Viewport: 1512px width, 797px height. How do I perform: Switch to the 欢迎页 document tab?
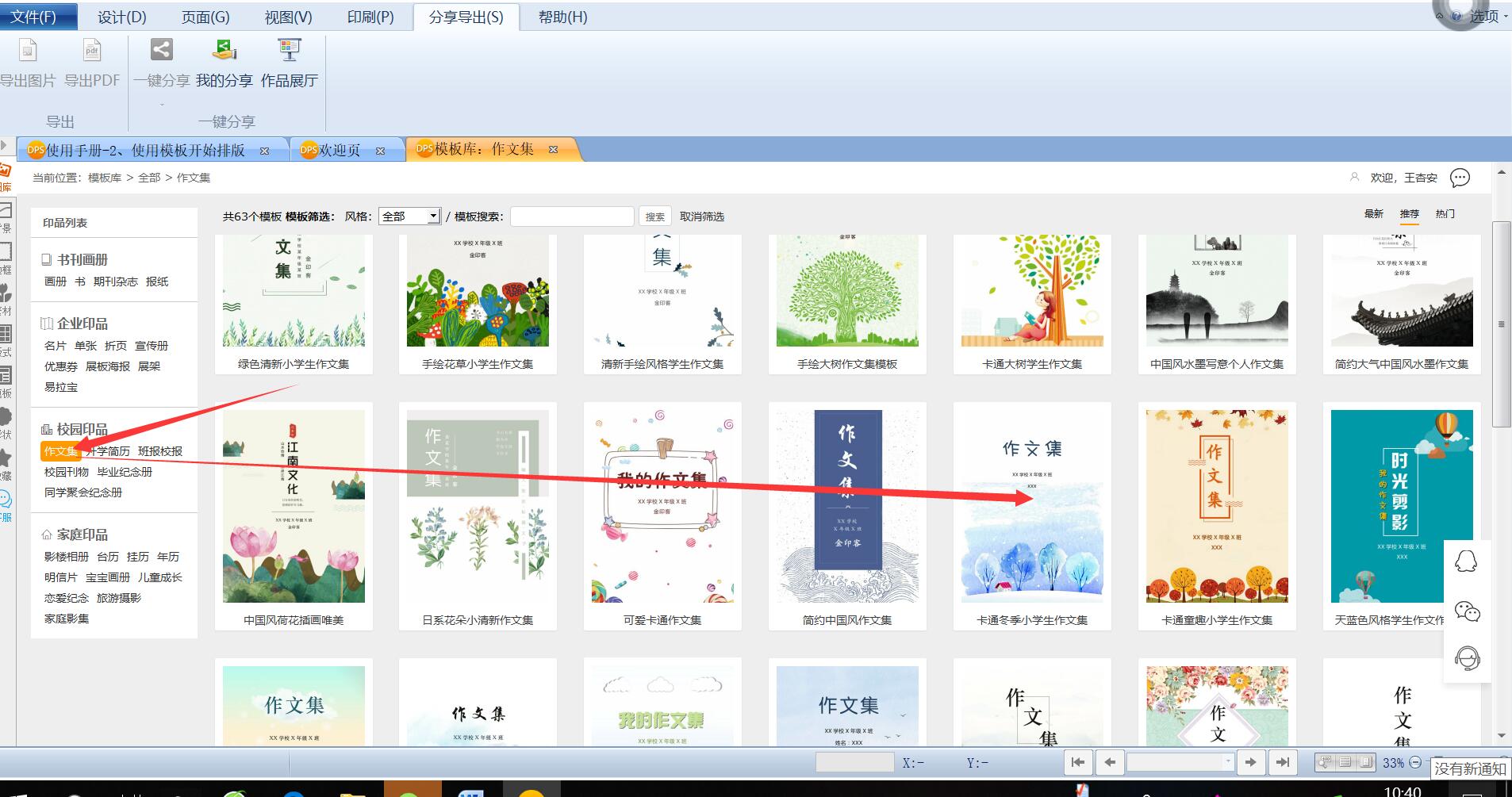pyautogui.click(x=343, y=150)
